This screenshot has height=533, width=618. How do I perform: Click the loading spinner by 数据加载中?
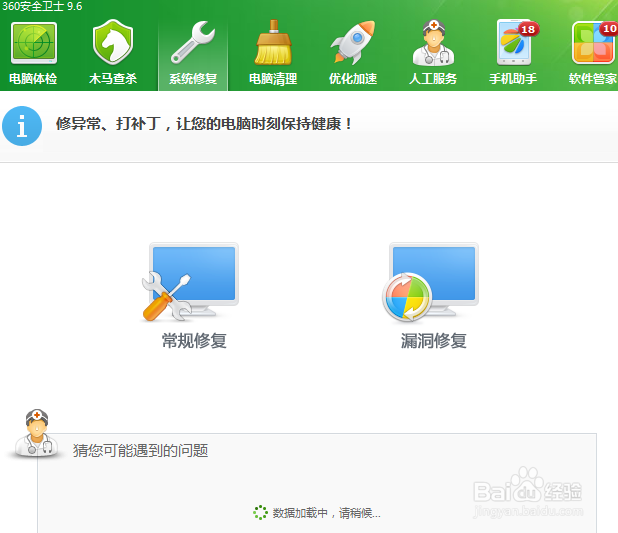(260, 512)
